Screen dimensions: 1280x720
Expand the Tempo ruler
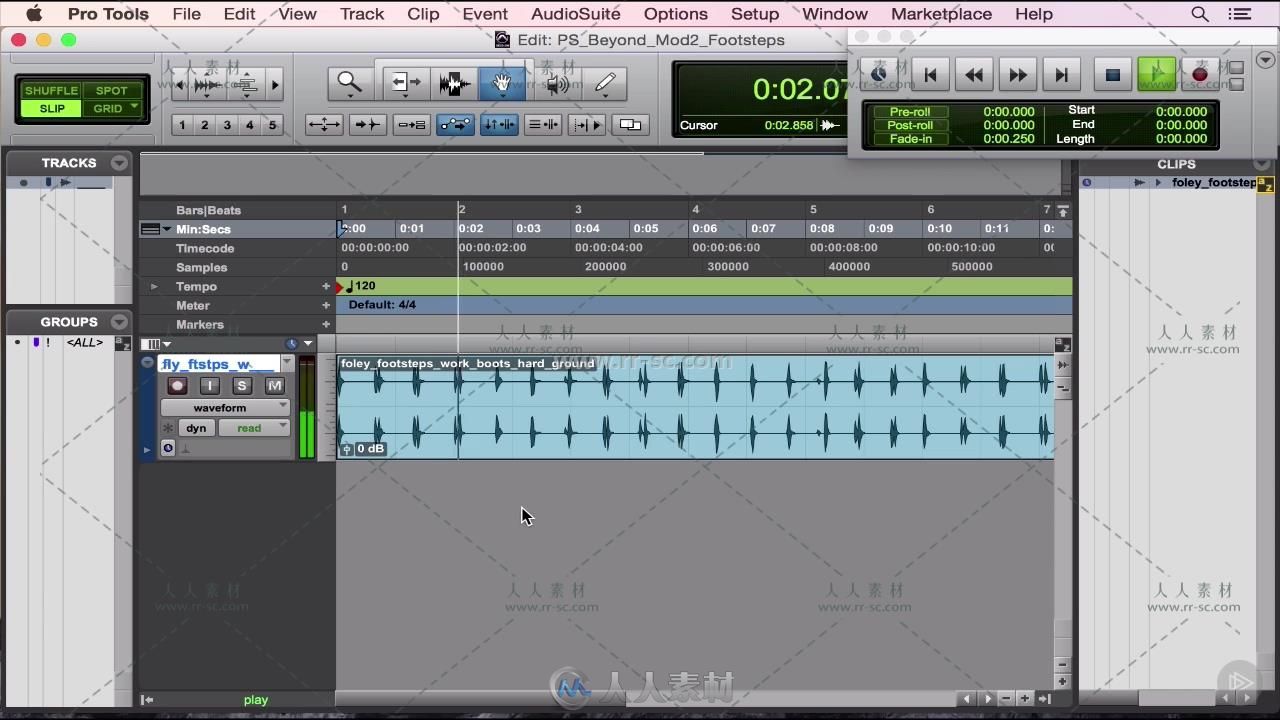(154, 286)
